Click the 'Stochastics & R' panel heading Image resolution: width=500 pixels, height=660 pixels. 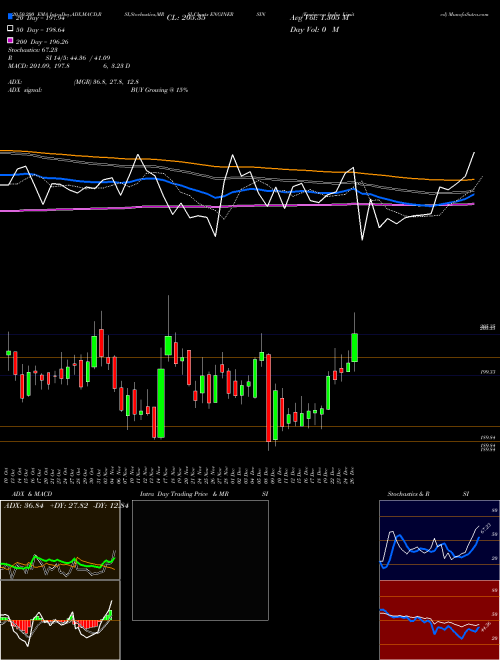point(408,494)
